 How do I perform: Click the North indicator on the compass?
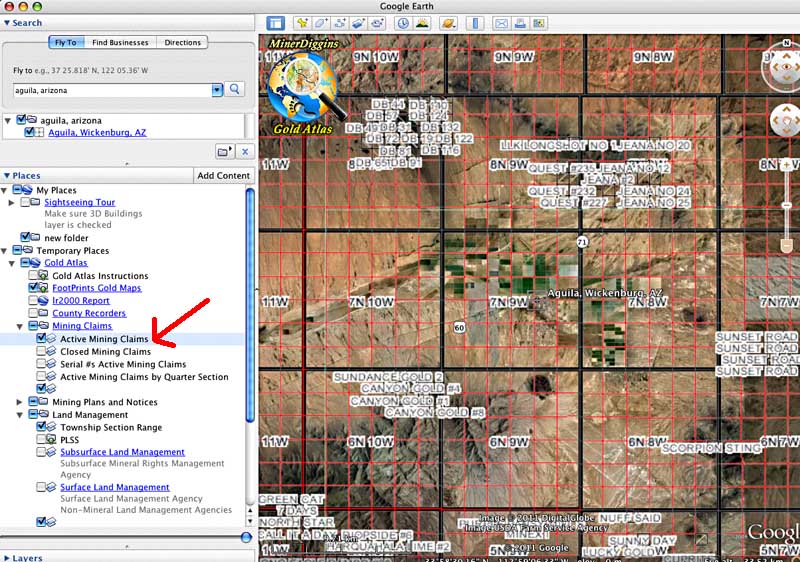pos(787,43)
